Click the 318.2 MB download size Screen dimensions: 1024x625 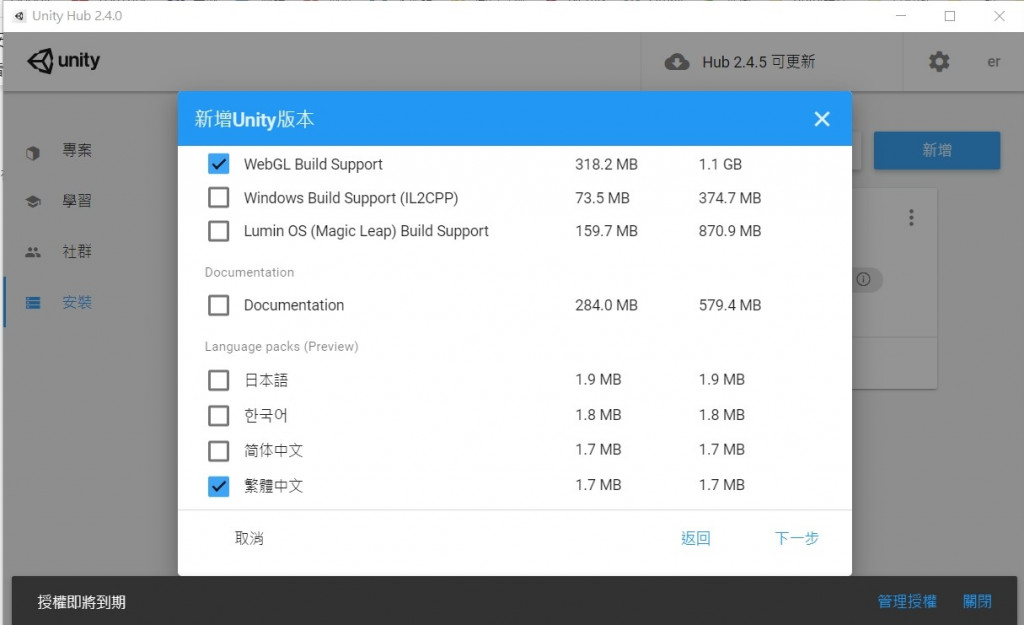(x=606, y=165)
